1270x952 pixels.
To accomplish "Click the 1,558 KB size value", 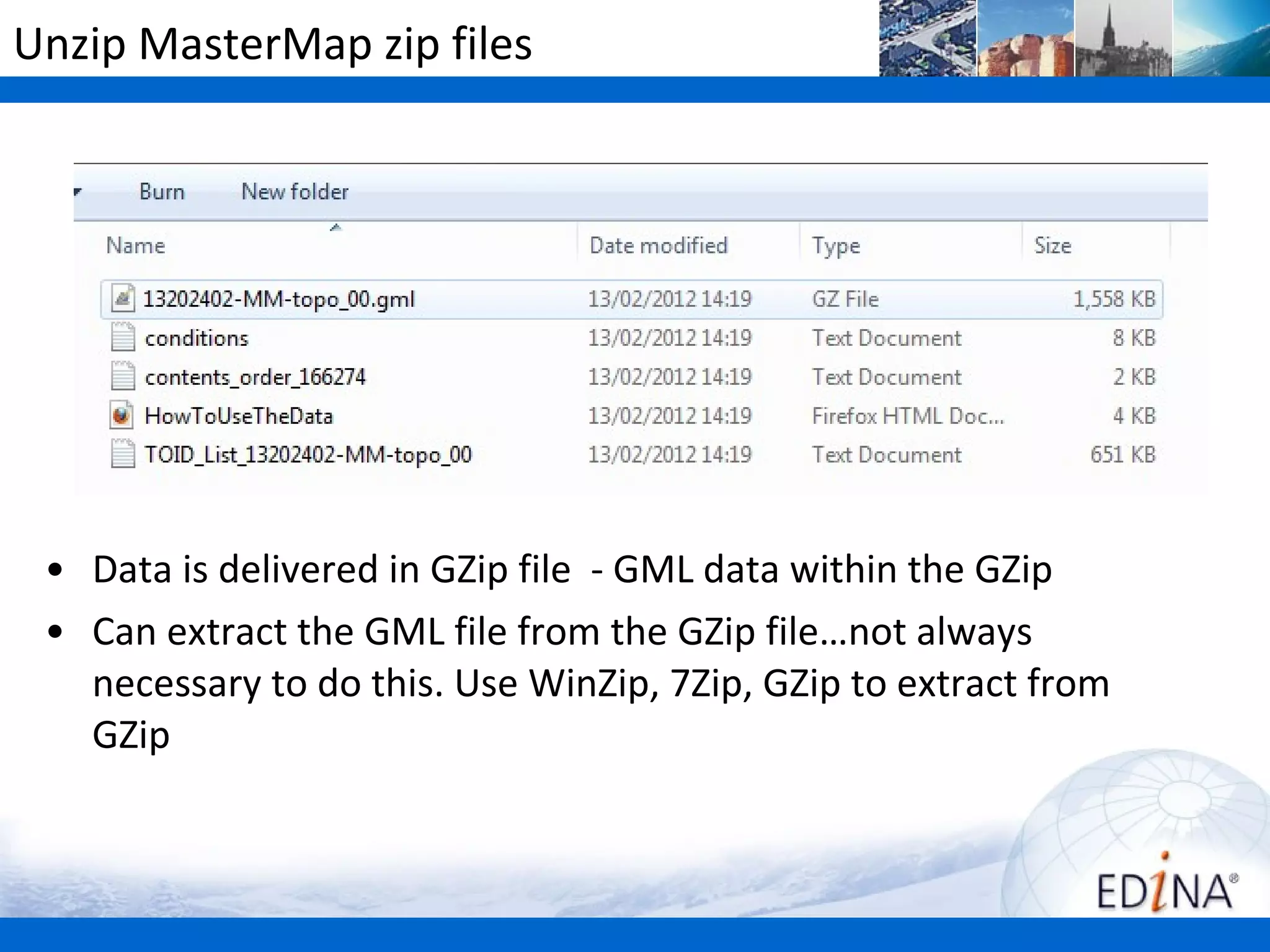I will (1114, 299).
